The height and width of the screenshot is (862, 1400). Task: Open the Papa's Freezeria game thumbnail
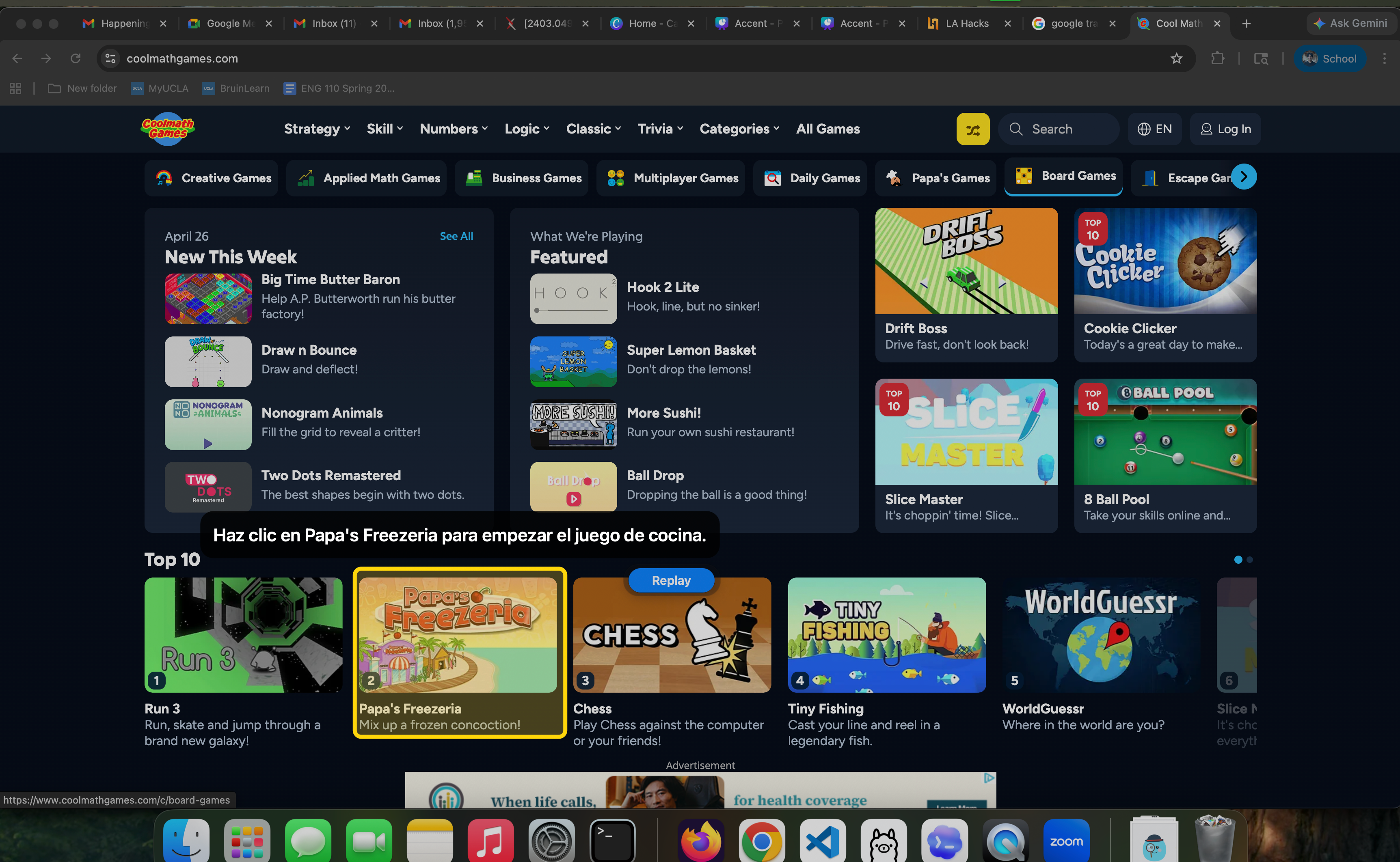(457, 635)
